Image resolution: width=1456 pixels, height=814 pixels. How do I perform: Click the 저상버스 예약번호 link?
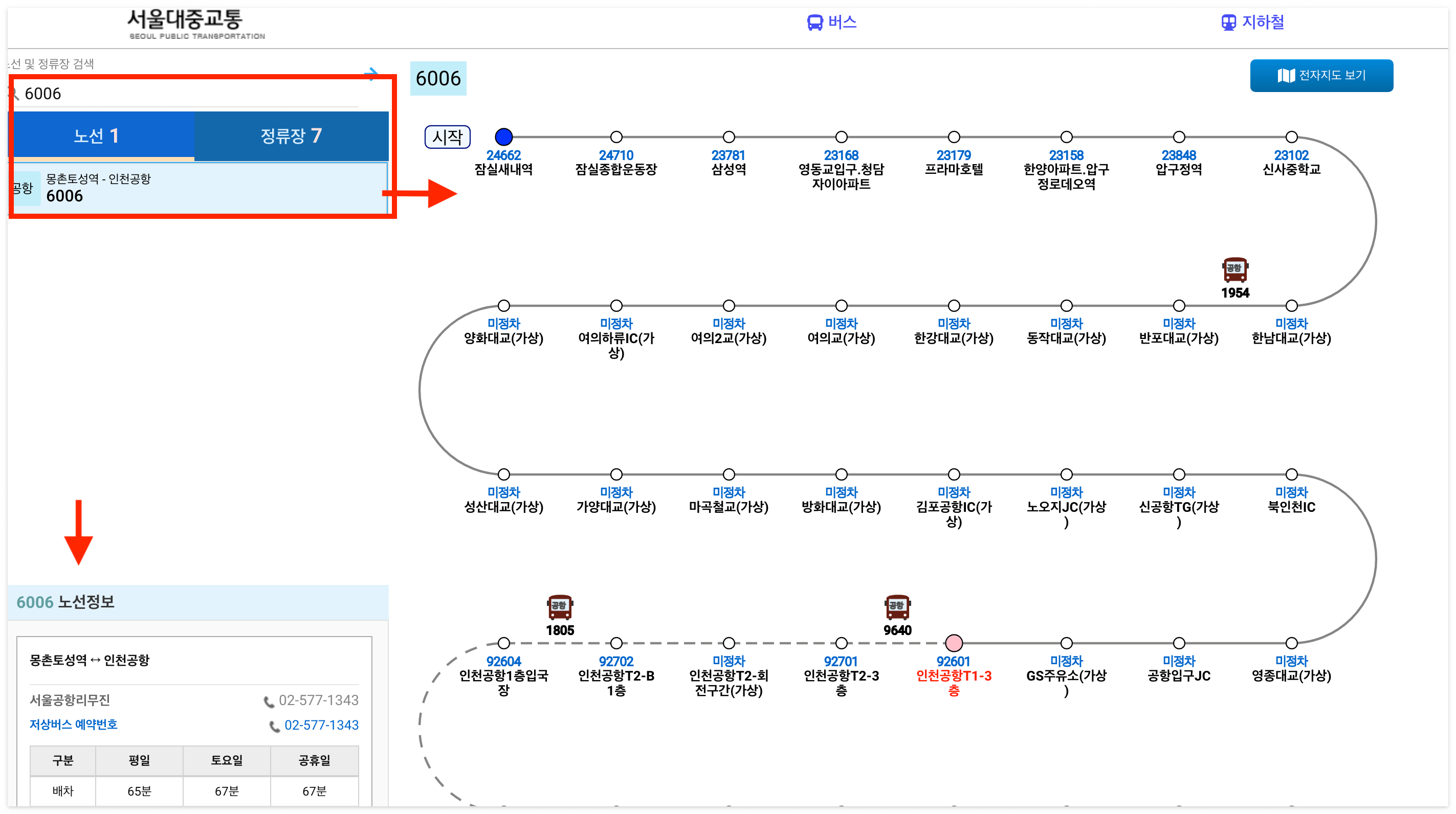coord(74,724)
